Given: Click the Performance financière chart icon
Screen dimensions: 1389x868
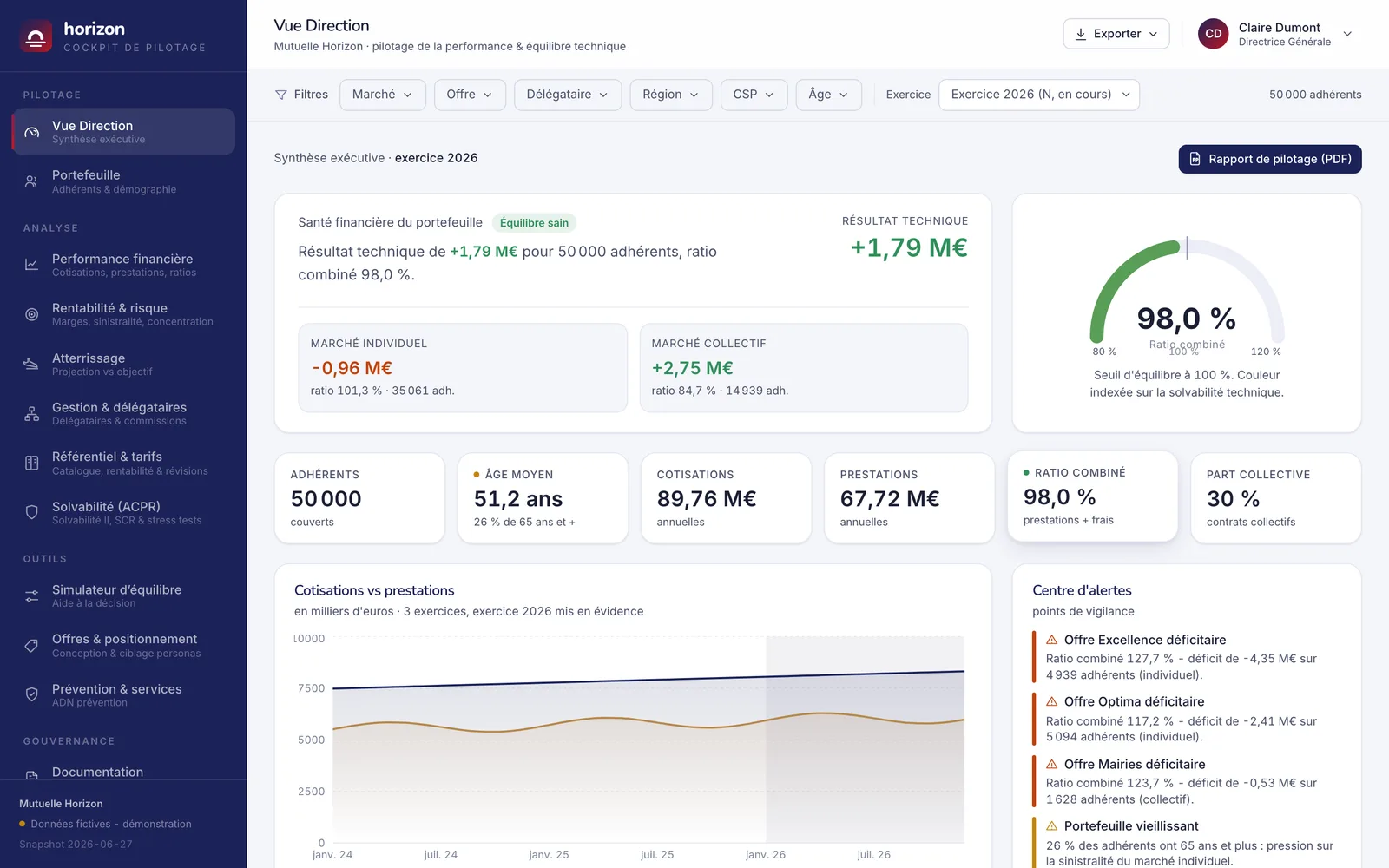Looking at the screenshot, I should tap(31, 265).
